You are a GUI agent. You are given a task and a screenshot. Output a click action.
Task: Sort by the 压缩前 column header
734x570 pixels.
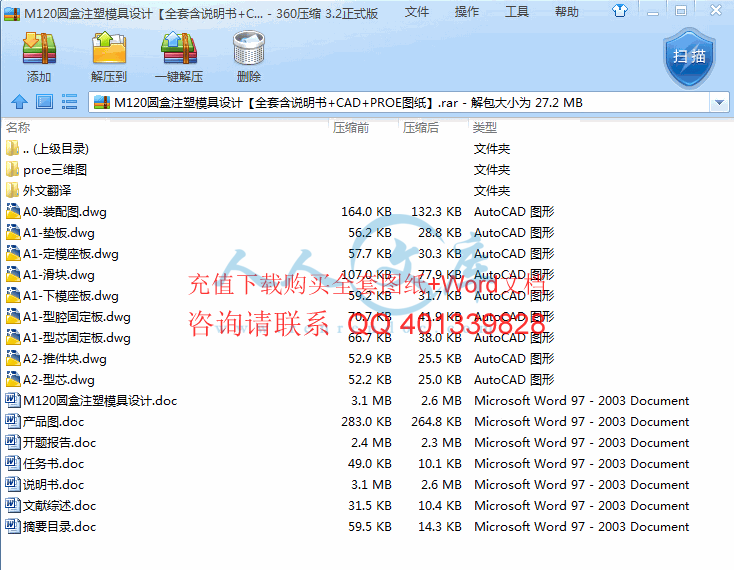351,127
